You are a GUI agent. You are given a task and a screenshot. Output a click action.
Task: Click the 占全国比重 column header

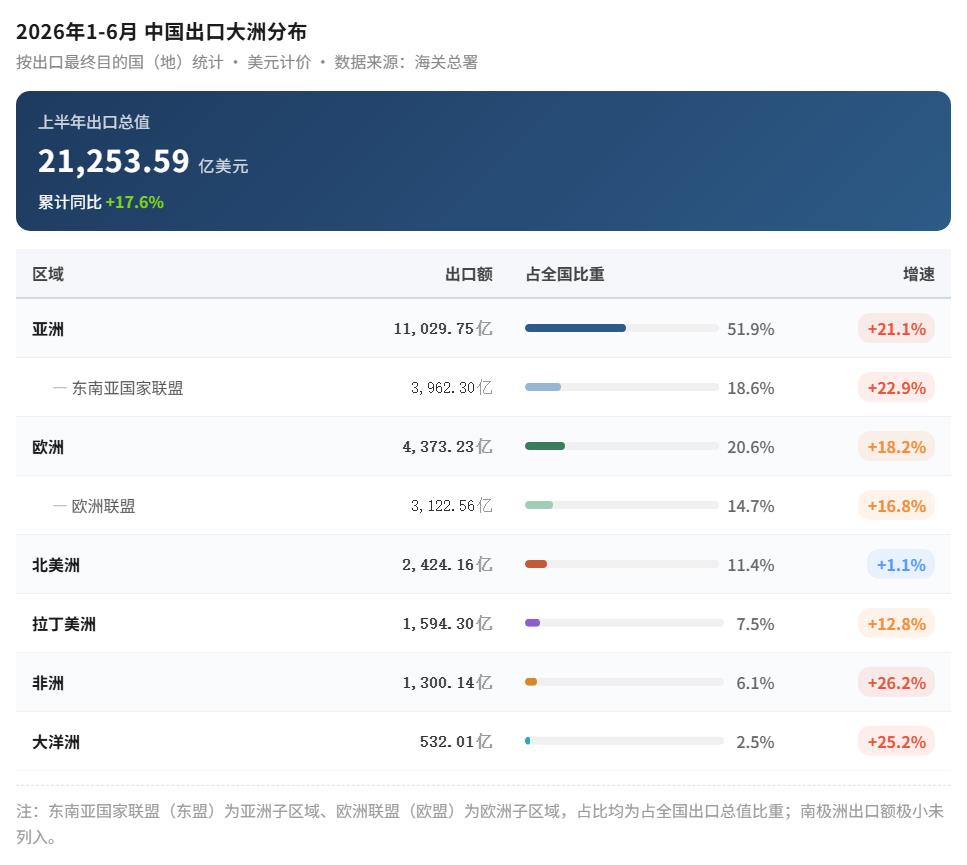tap(565, 274)
